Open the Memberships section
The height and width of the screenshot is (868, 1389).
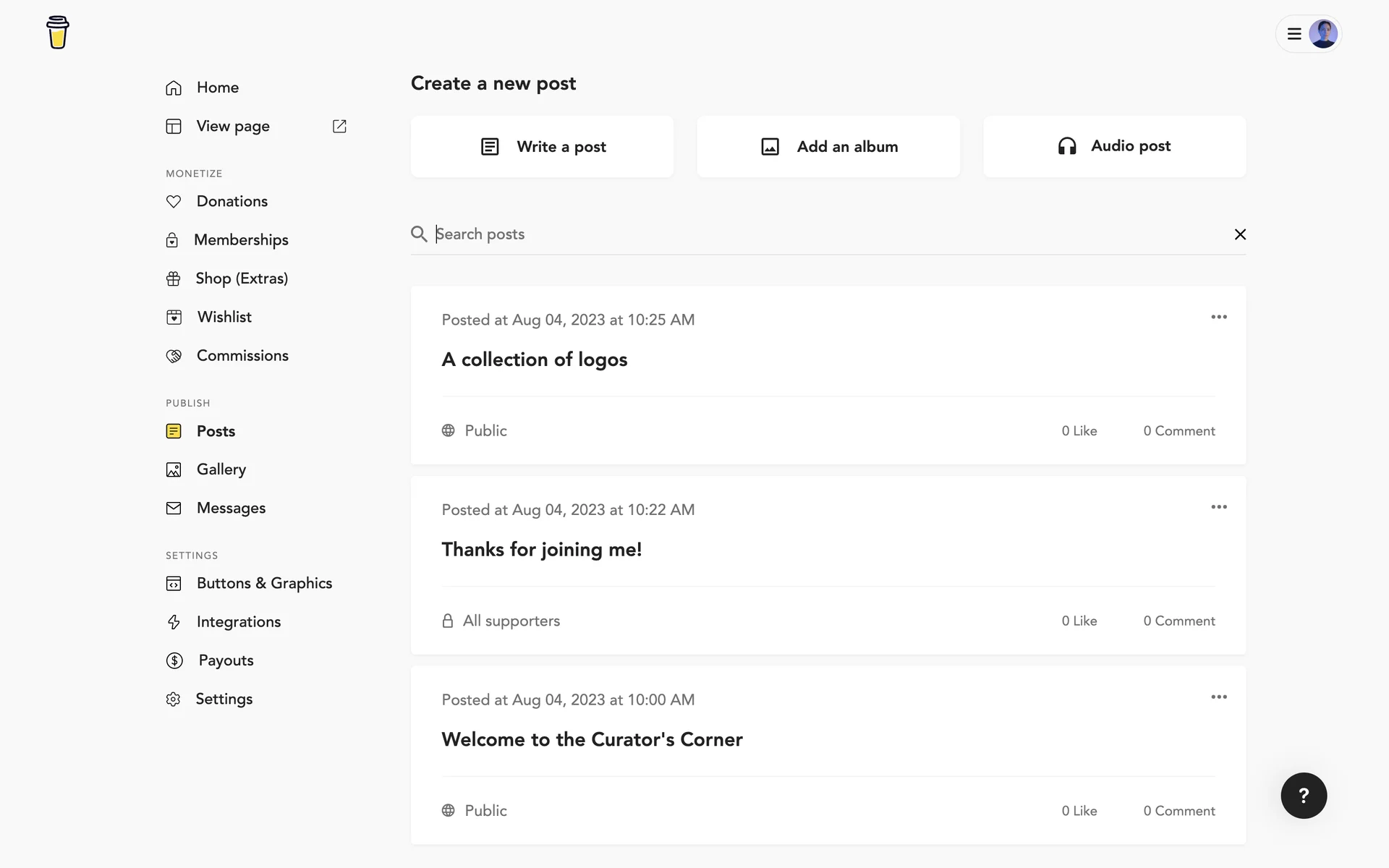[241, 240]
